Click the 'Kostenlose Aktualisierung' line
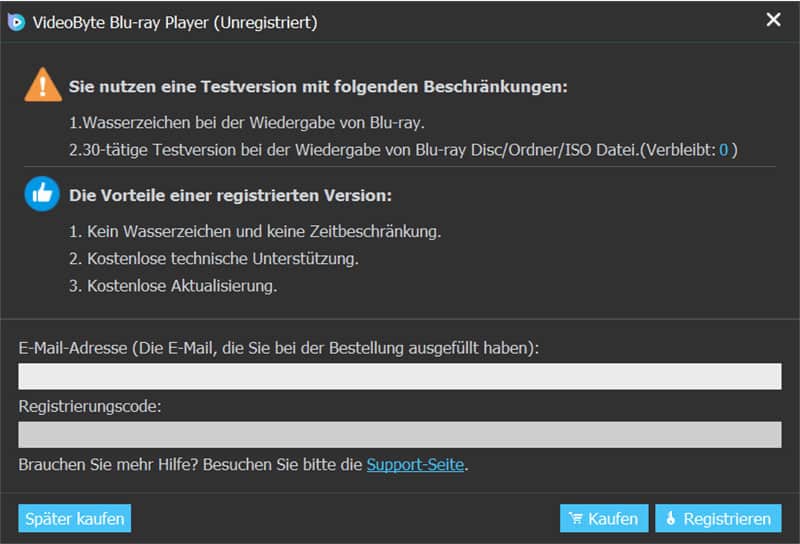The height and width of the screenshot is (544, 800). [173, 286]
